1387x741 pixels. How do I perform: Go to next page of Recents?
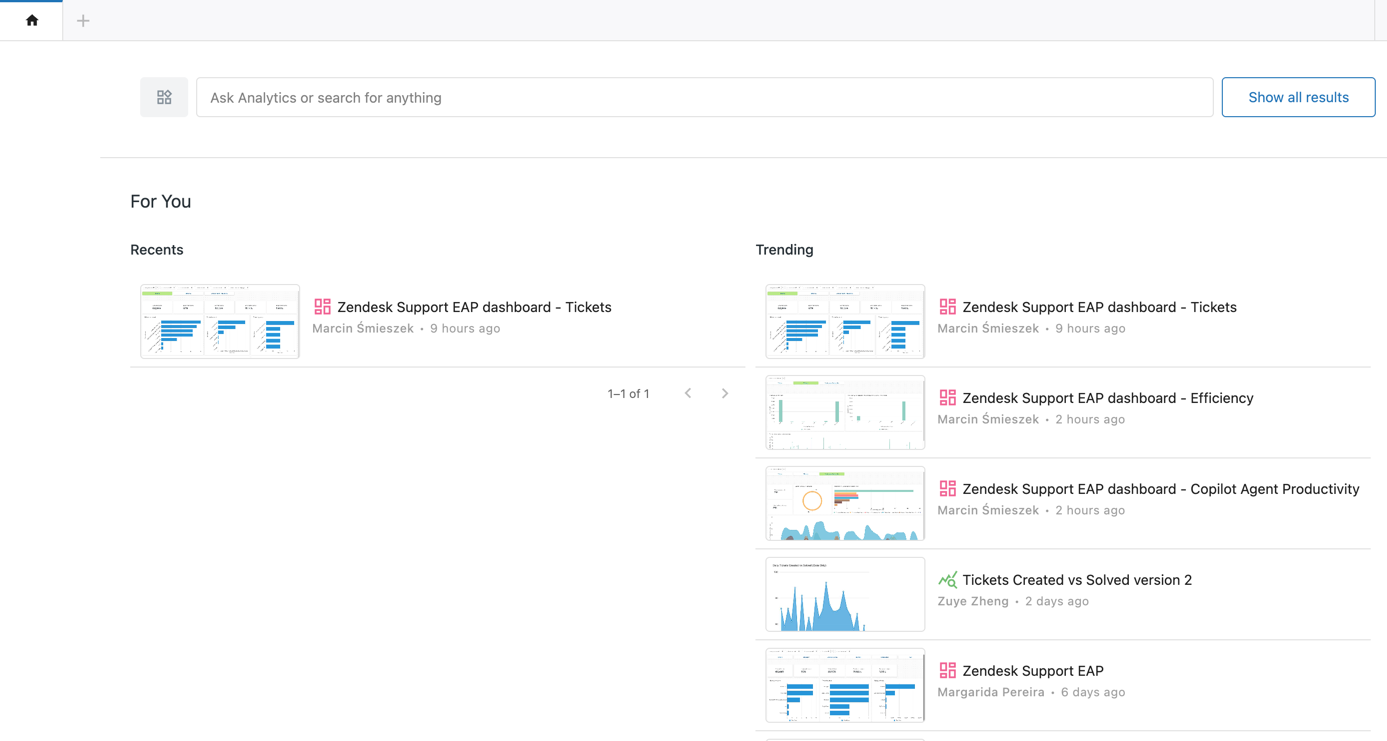[725, 393]
